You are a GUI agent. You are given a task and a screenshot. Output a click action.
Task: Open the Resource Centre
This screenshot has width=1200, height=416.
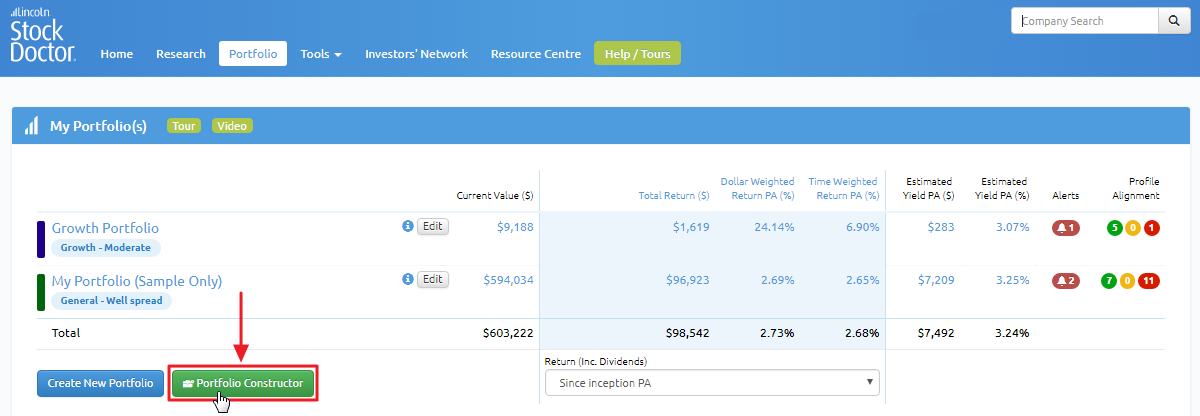tap(536, 54)
